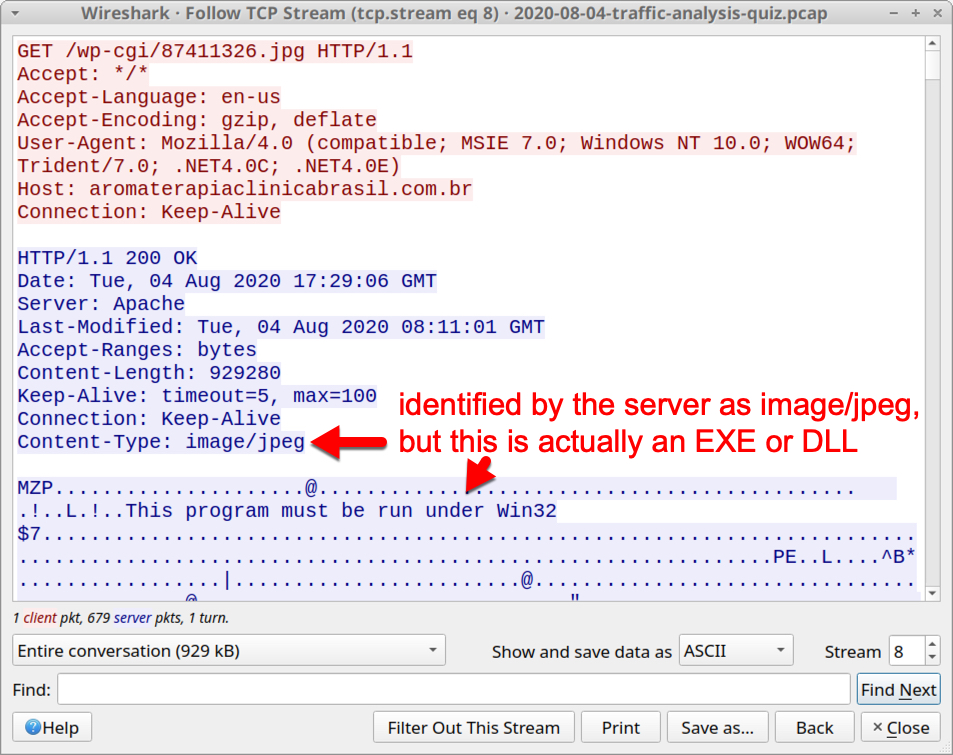Click the PE..L signature in payload

(x=802, y=557)
